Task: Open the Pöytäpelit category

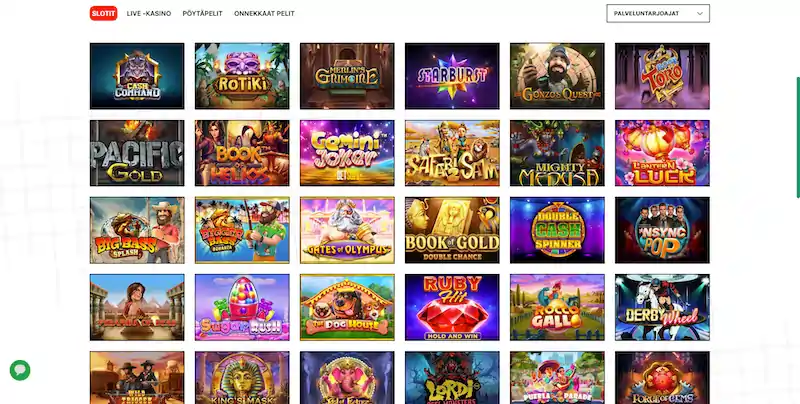Action: pos(203,13)
